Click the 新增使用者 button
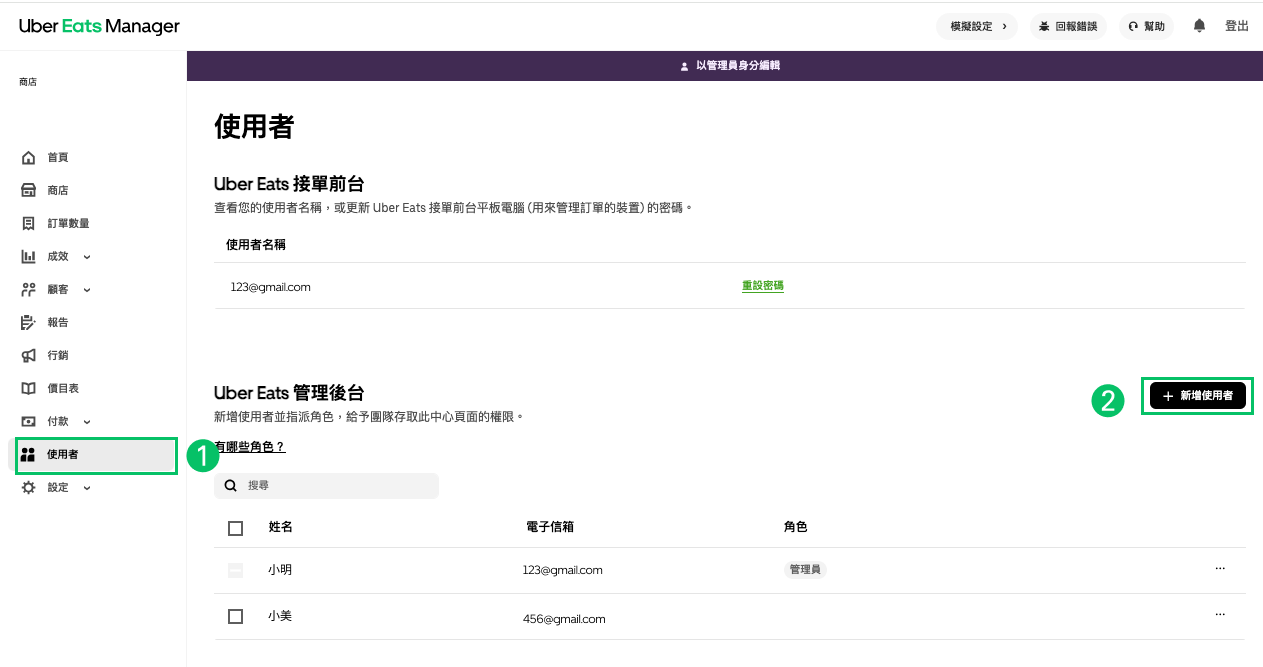 [1197, 396]
